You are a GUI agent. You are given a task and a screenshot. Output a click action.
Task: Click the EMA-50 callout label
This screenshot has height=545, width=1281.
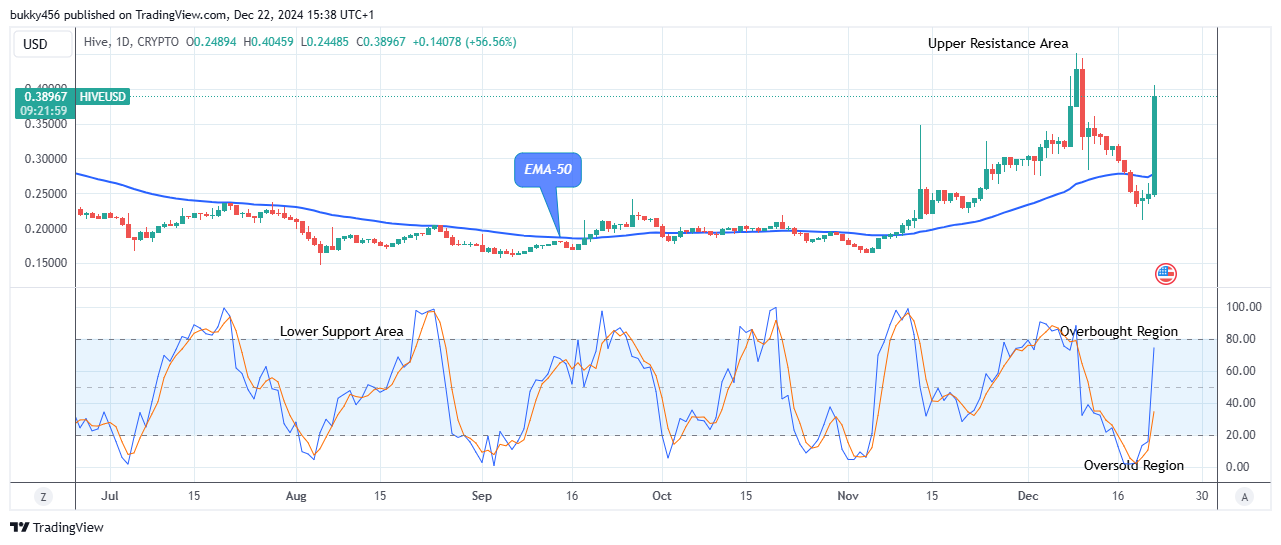(548, 170)
